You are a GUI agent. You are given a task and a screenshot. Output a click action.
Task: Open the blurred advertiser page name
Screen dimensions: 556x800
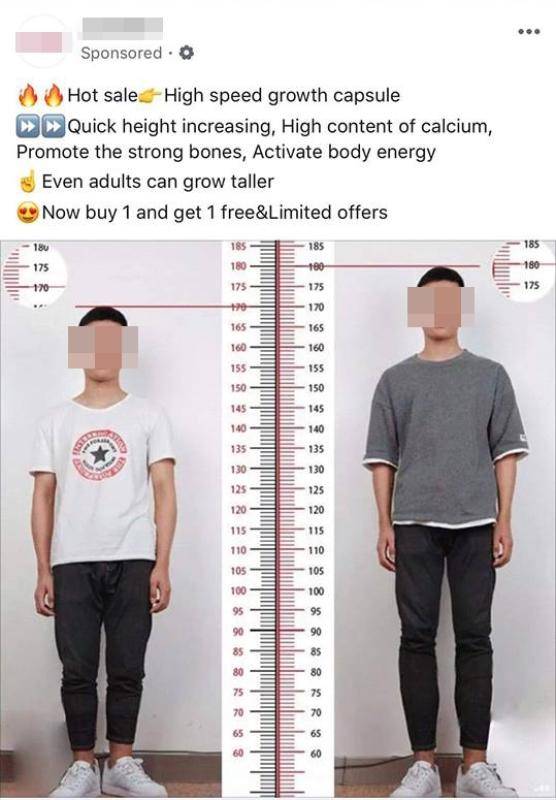tap(122, 29)
